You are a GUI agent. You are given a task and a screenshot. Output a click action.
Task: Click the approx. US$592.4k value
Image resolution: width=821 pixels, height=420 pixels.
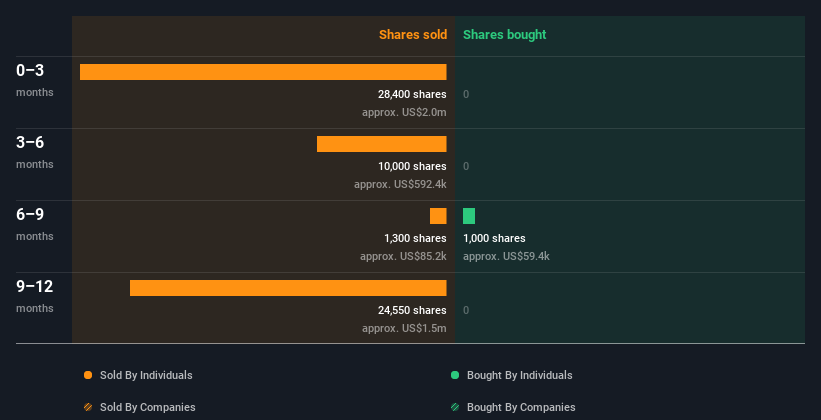pos(400,184)
